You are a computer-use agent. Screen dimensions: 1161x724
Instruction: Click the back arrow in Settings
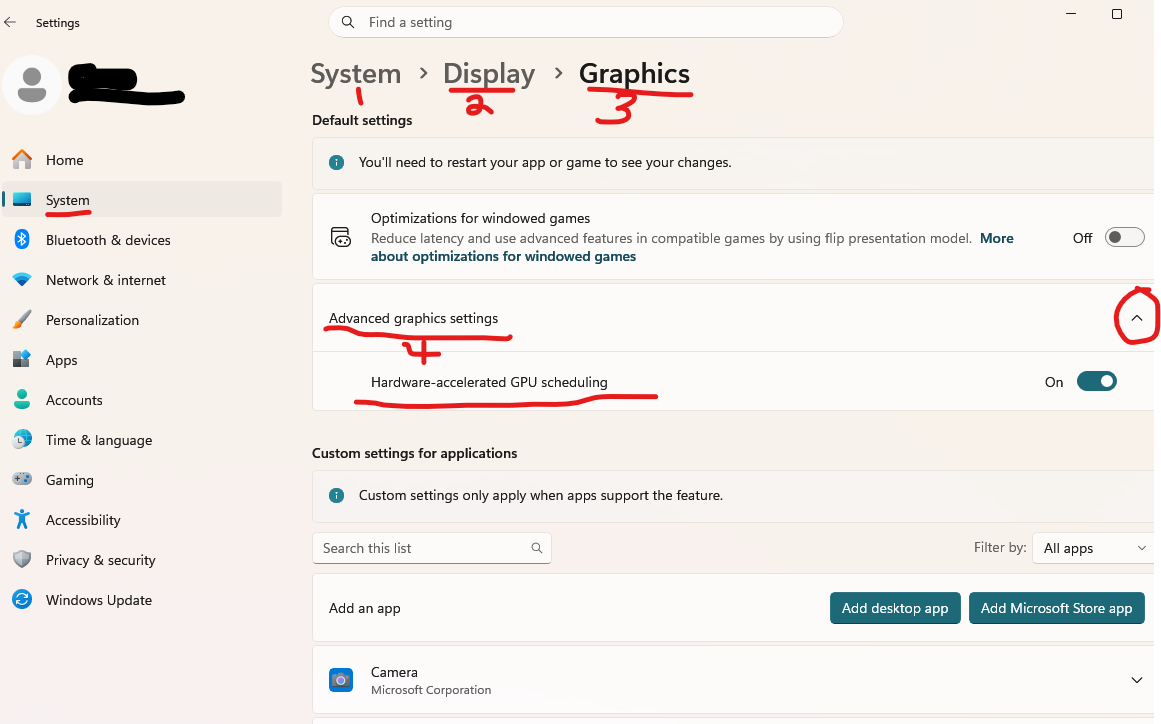coord(10,22)
